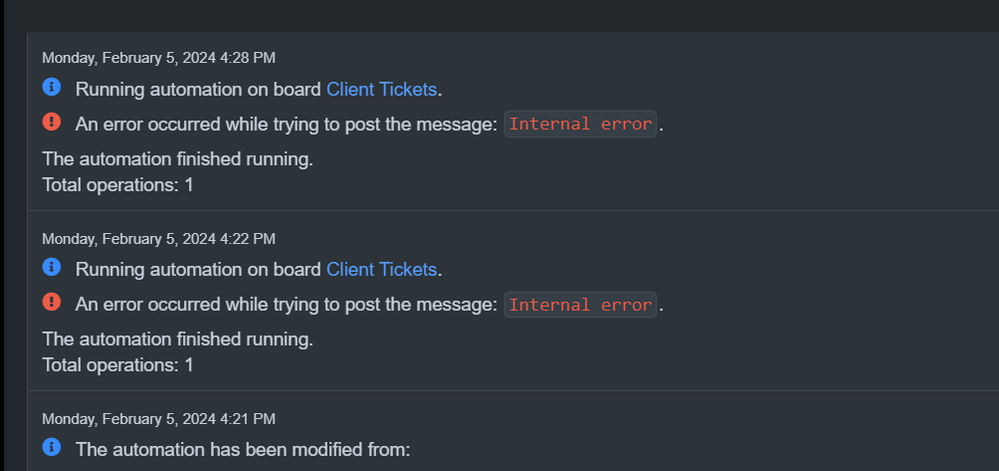The width and height of the screenshot is (999, 471).
Task: Click the timestamp Monday, February 5, 2024 4:22 PM
Action: click(x=159, y=239)
